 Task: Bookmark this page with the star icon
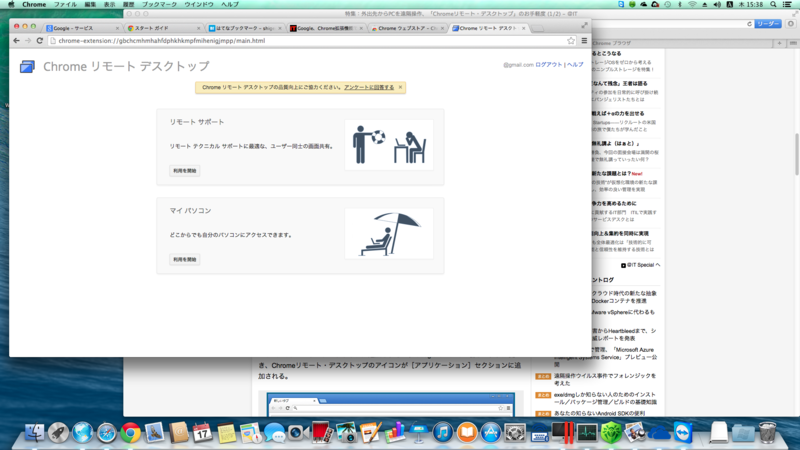pos(571,41)
